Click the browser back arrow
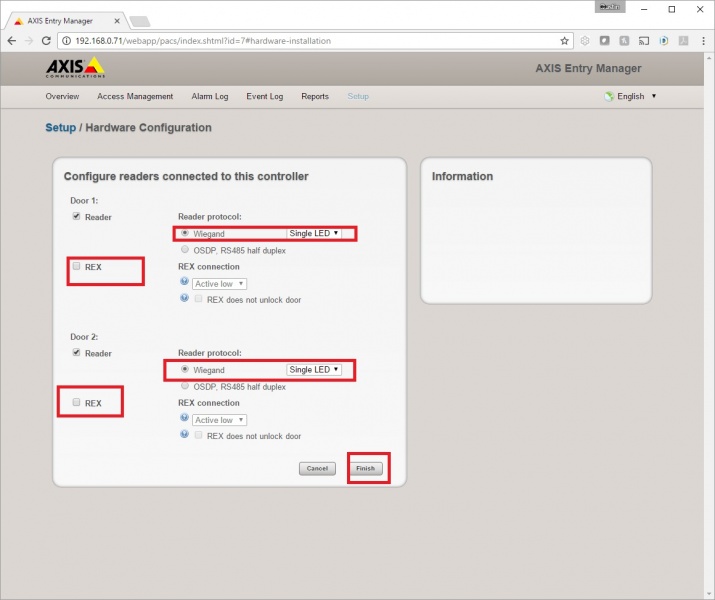The image size is (715, 600). [x=12, y=41]
